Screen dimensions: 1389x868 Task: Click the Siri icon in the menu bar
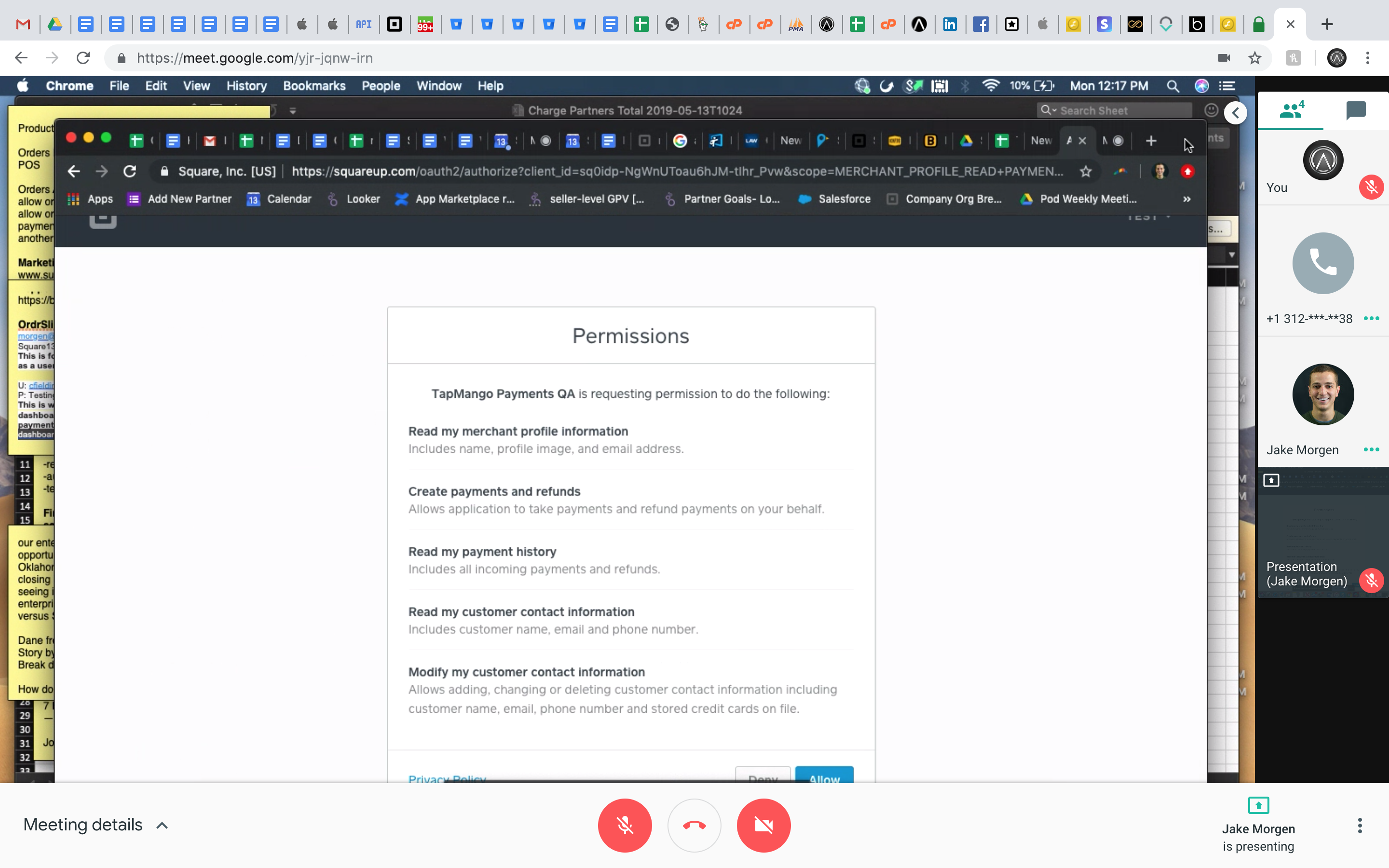coord(1201,85)
